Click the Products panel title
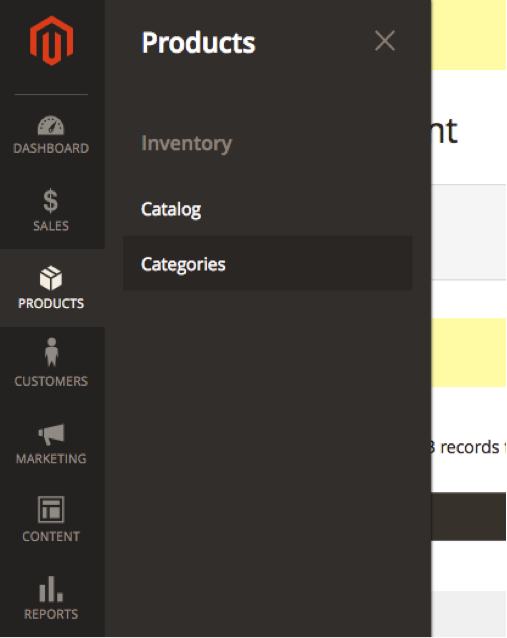The image size is (507, 638). [x=198, y=42]
